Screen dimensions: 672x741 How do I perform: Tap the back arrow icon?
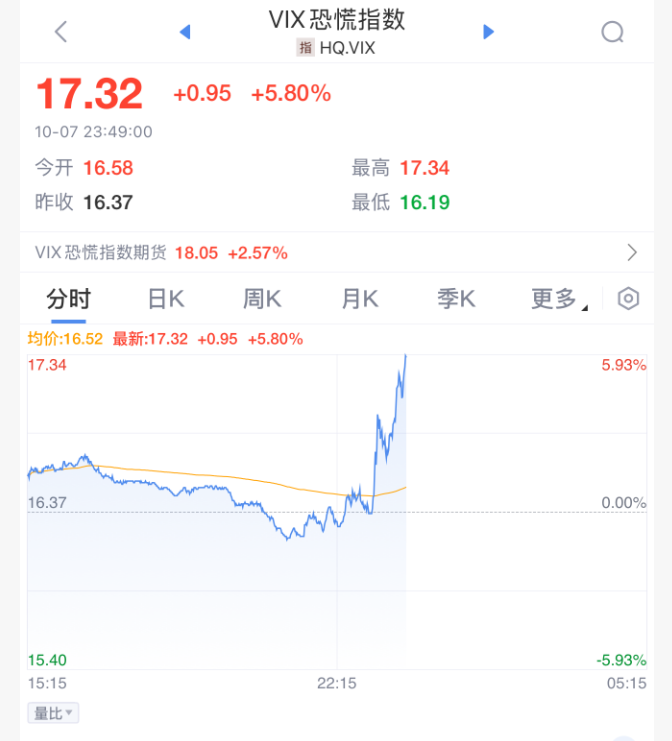click(61, 32)
